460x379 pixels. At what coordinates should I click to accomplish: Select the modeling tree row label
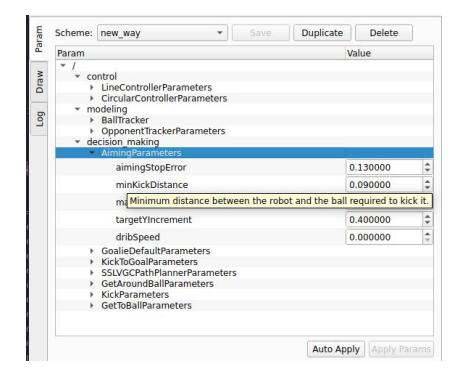(x=107, y=109)
